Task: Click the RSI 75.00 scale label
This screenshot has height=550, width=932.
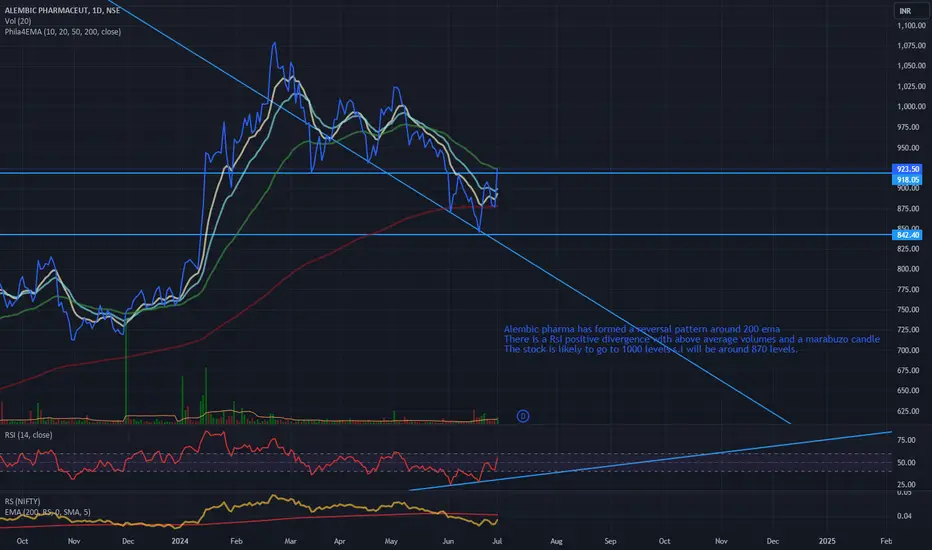Action: (x=906, y=440)
